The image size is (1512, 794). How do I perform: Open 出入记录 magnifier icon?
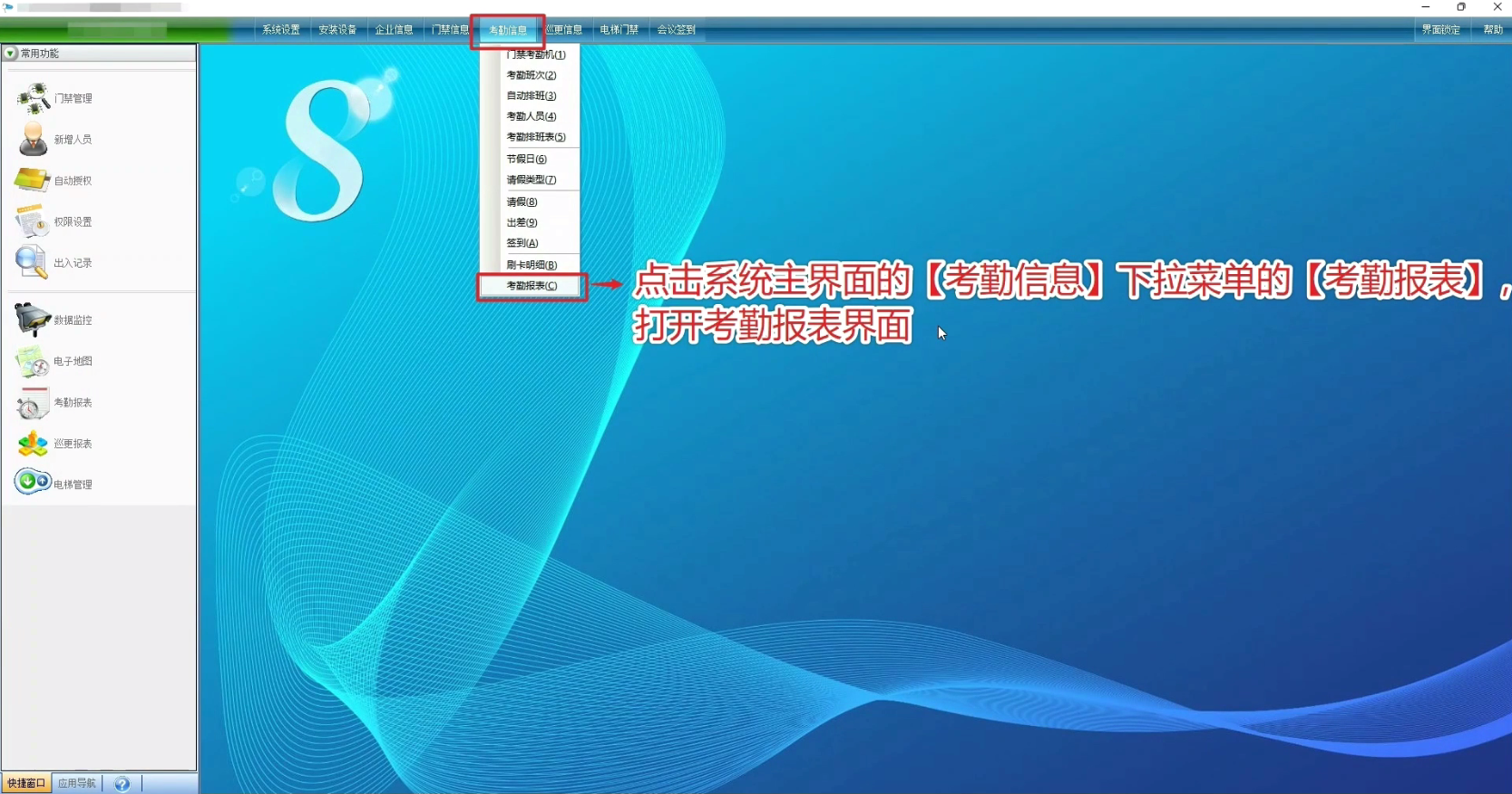point(31,262)
